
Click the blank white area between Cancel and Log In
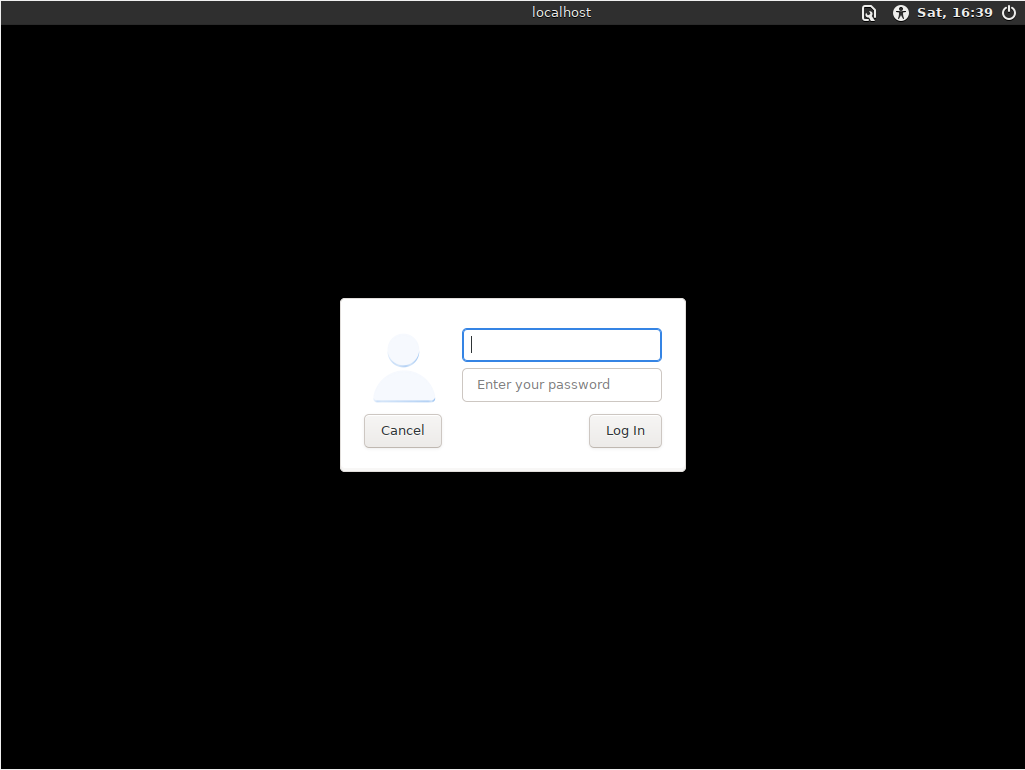point(515,431)
